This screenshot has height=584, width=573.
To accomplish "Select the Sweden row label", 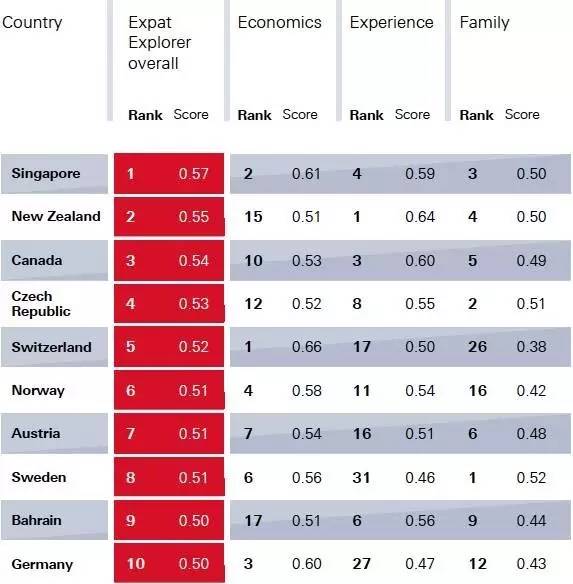I will click(39, 477).
